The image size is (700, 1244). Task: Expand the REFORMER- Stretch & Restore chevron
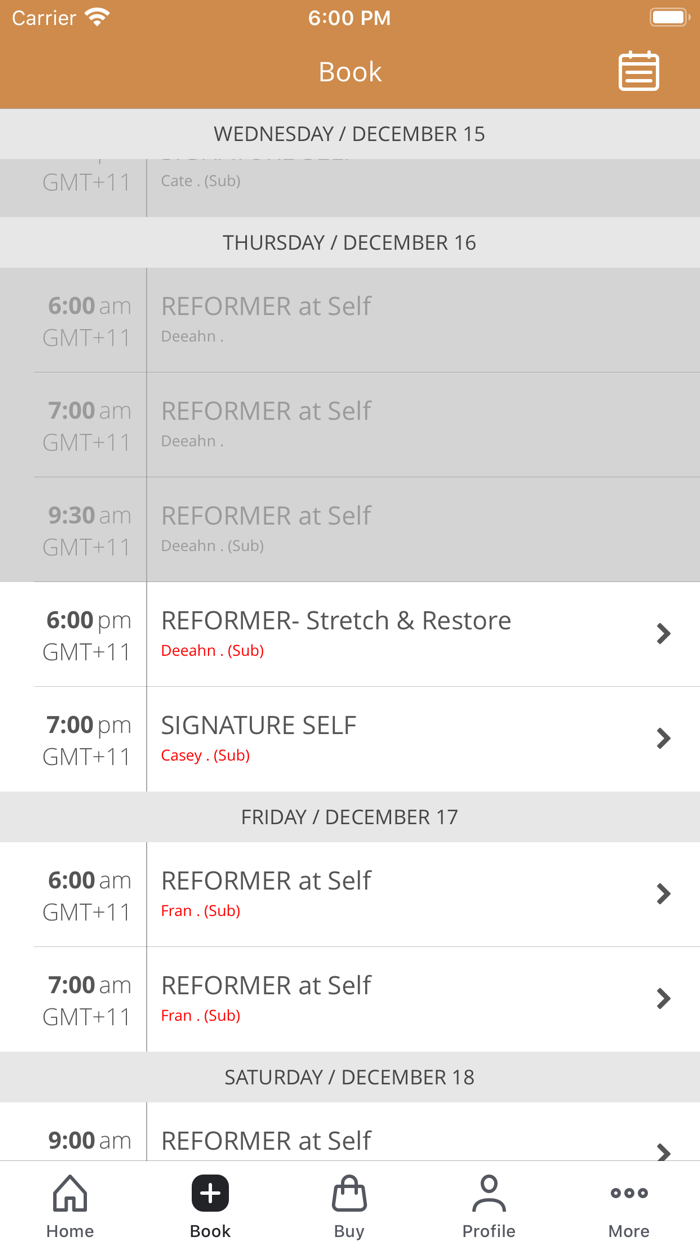[663, 633]
